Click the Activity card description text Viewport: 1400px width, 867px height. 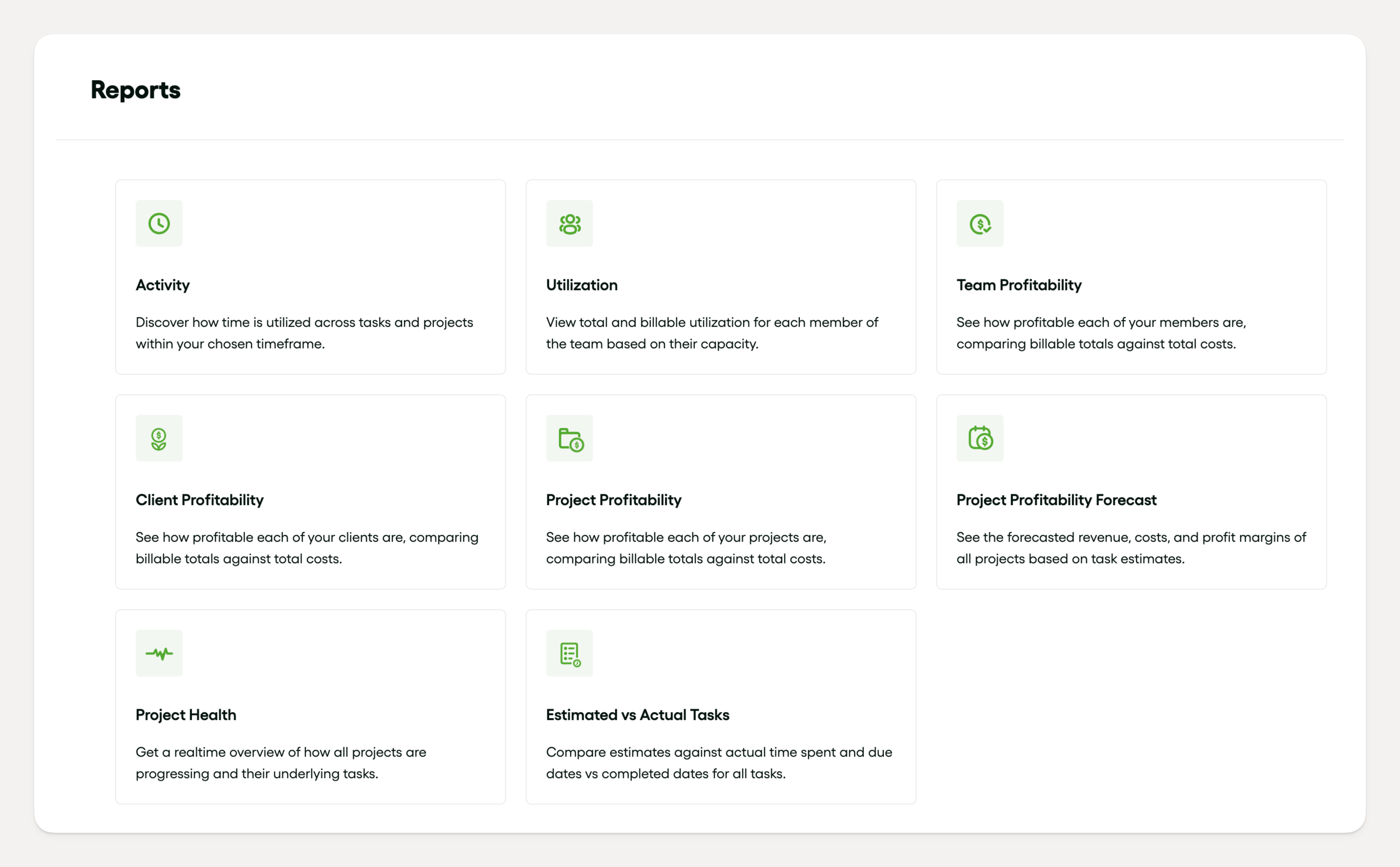click(304, 333)
